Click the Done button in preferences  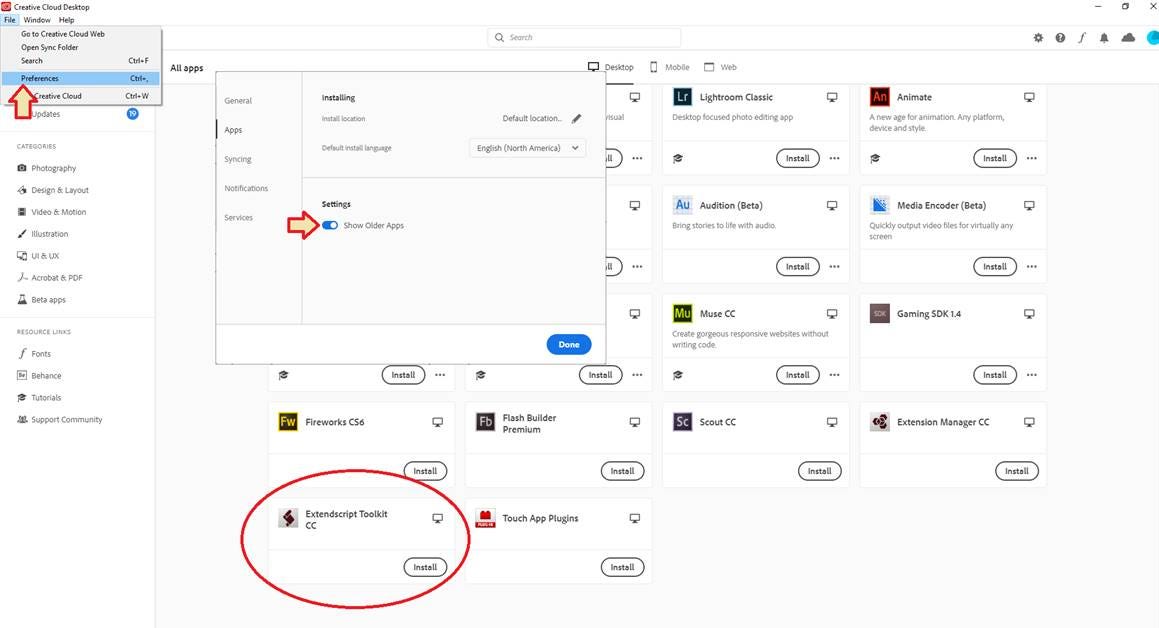(568, 344)
